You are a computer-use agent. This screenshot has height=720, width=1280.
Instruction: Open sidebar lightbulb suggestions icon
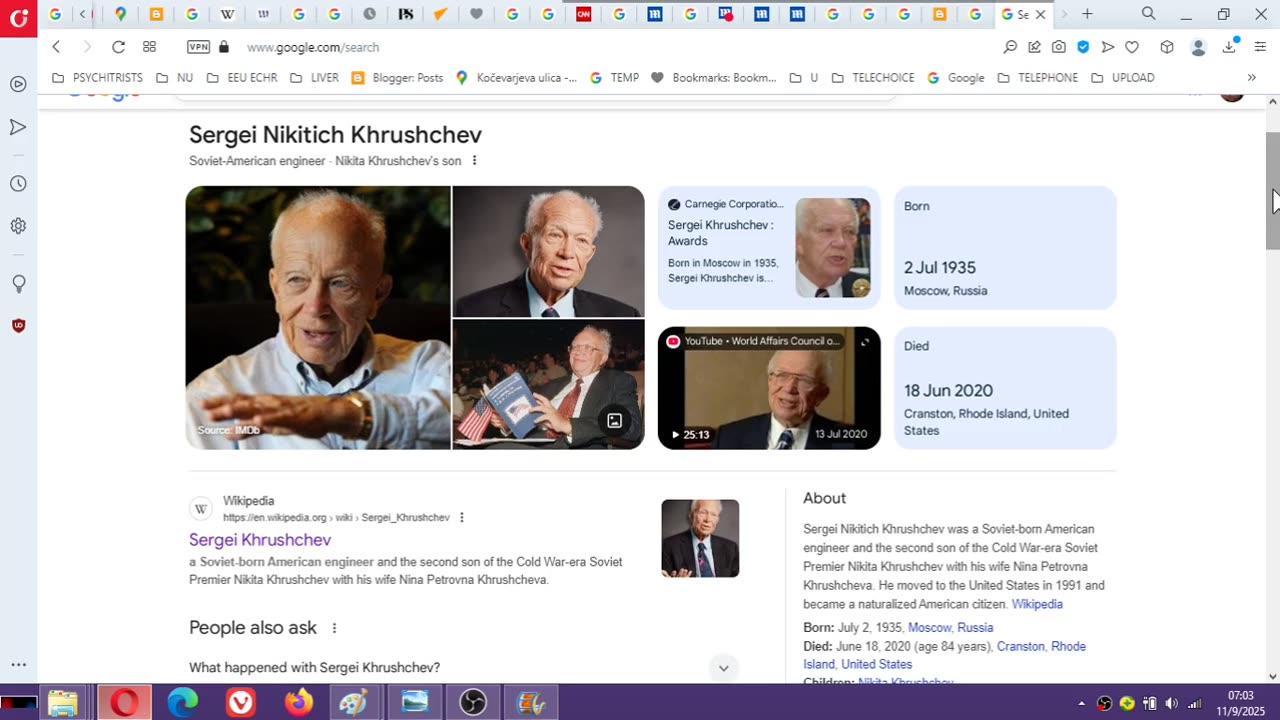[x=18, y=284]
